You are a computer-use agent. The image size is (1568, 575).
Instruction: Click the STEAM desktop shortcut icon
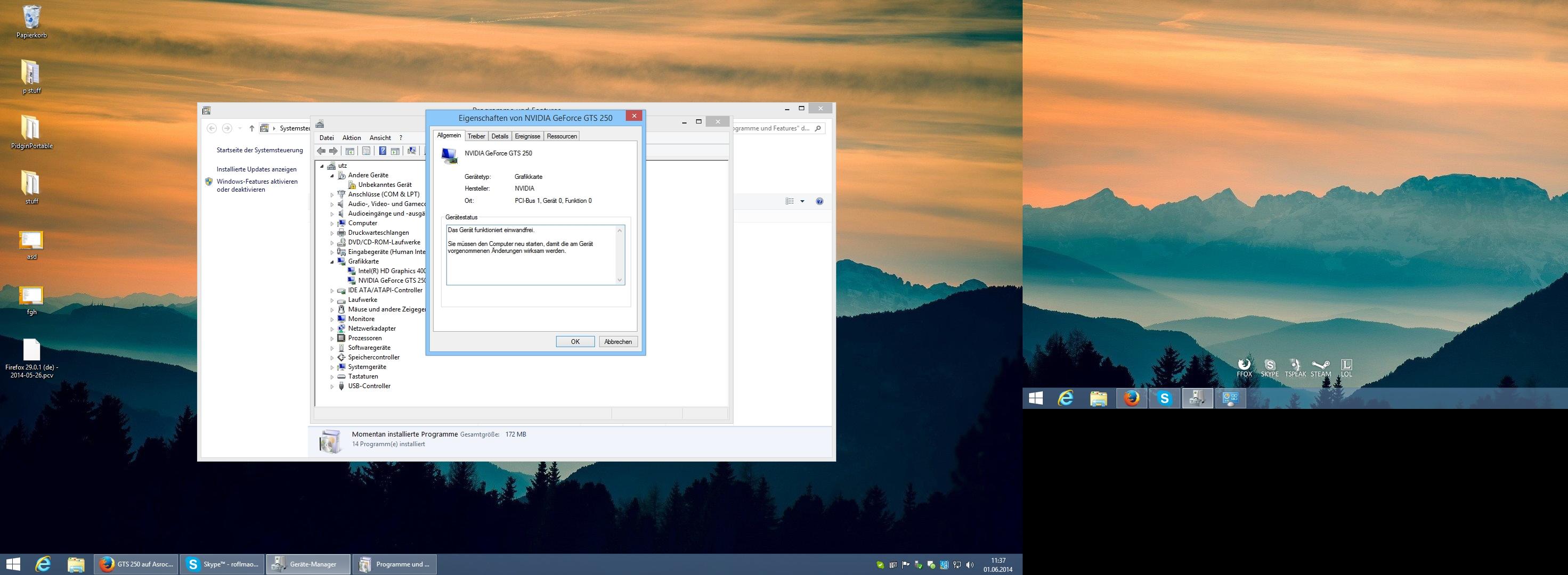1320,367
